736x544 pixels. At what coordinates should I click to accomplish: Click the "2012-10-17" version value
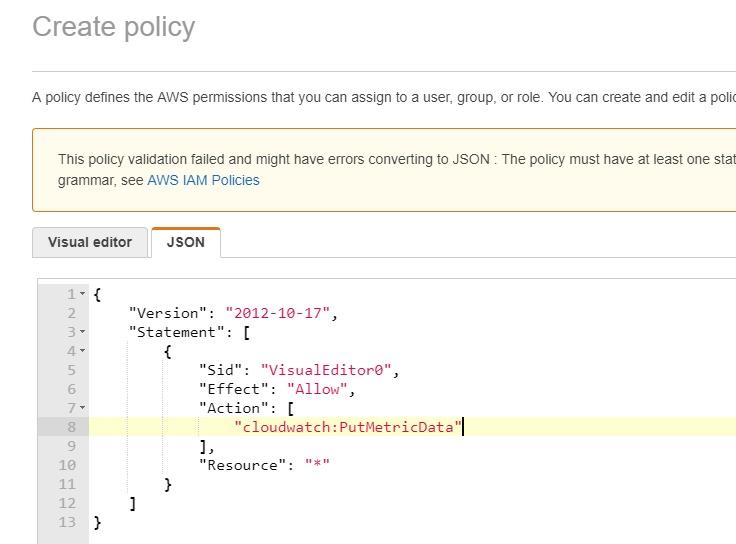[x=277, y=313]
